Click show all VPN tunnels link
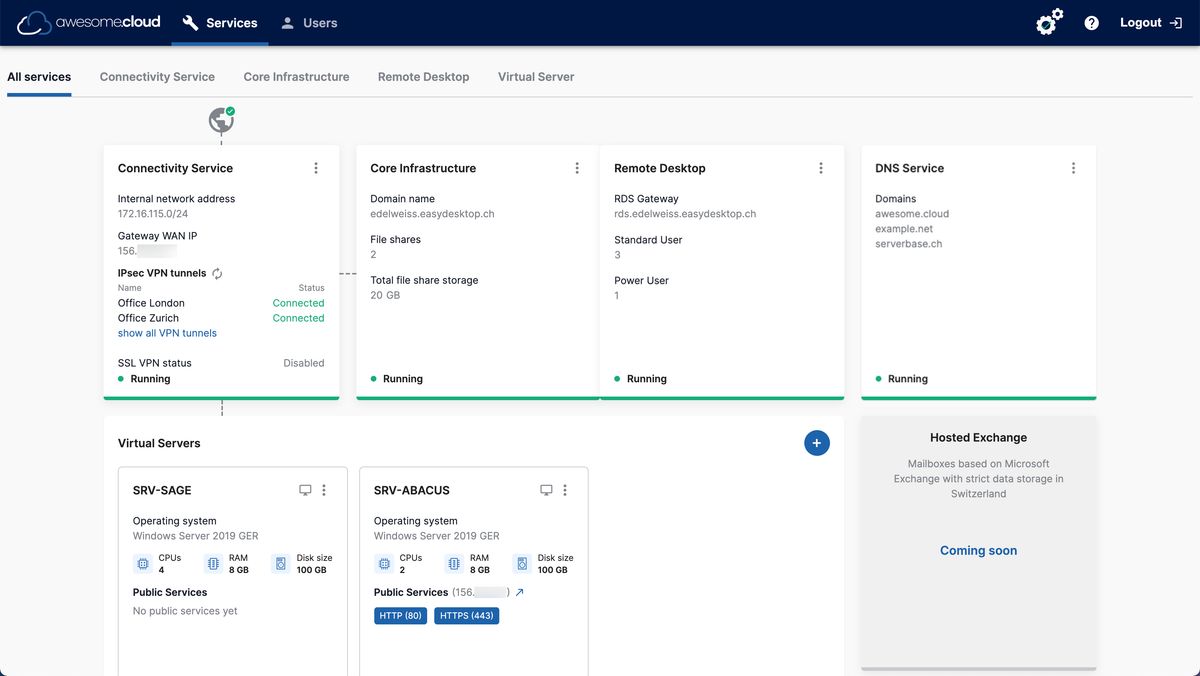Image resolution: width=1200 pixels, height=676 pixels. pos(167,333)
